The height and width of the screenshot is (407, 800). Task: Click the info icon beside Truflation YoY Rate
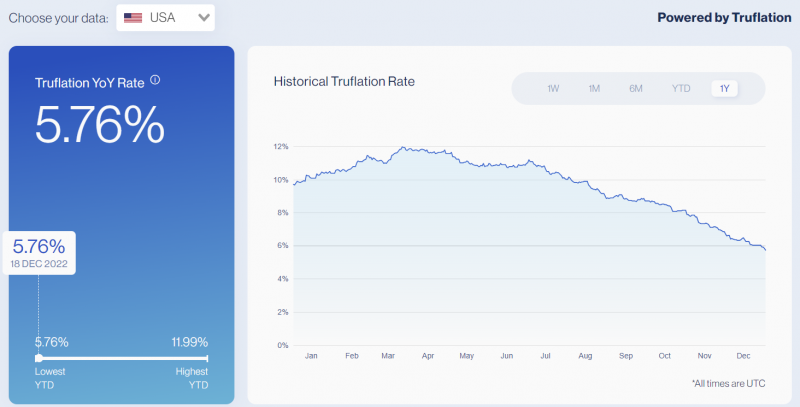point(155,80)
